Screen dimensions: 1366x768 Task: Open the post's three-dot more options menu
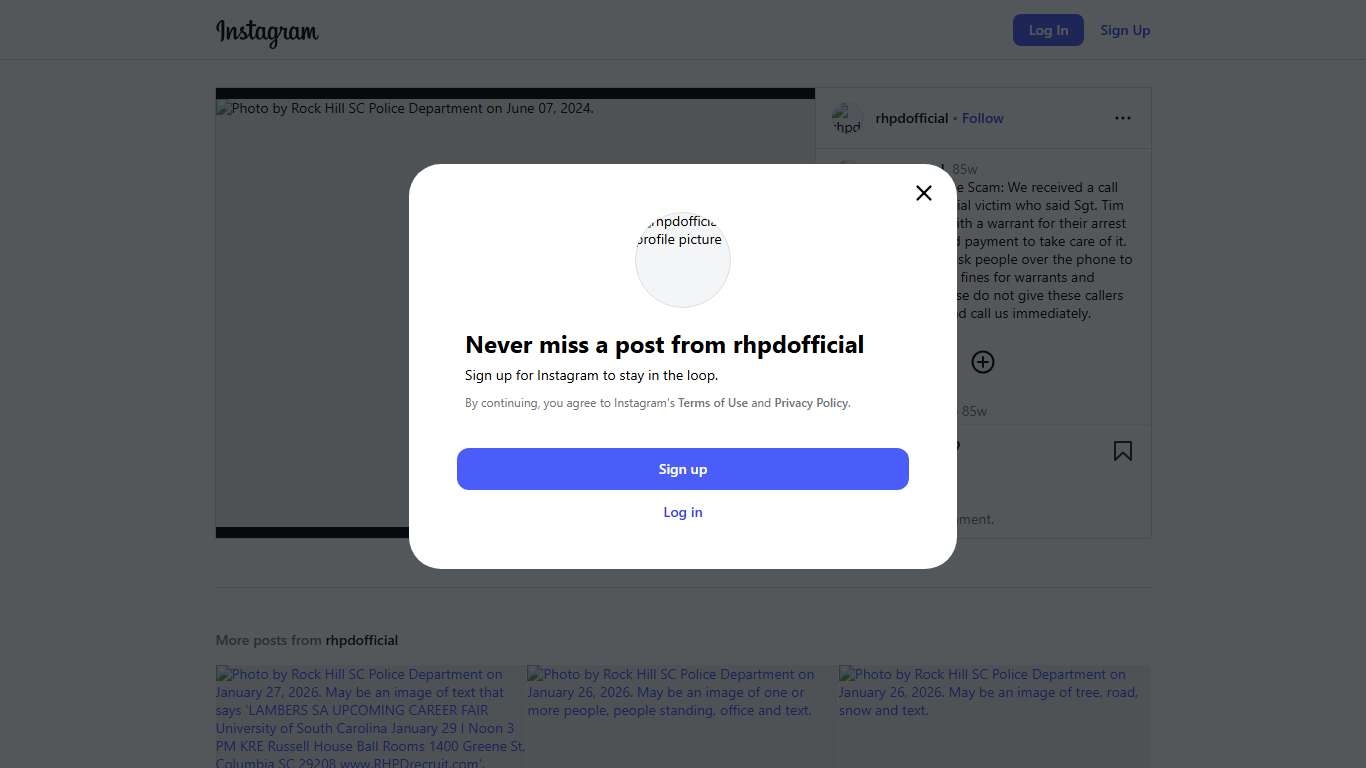coord(1123,118)
